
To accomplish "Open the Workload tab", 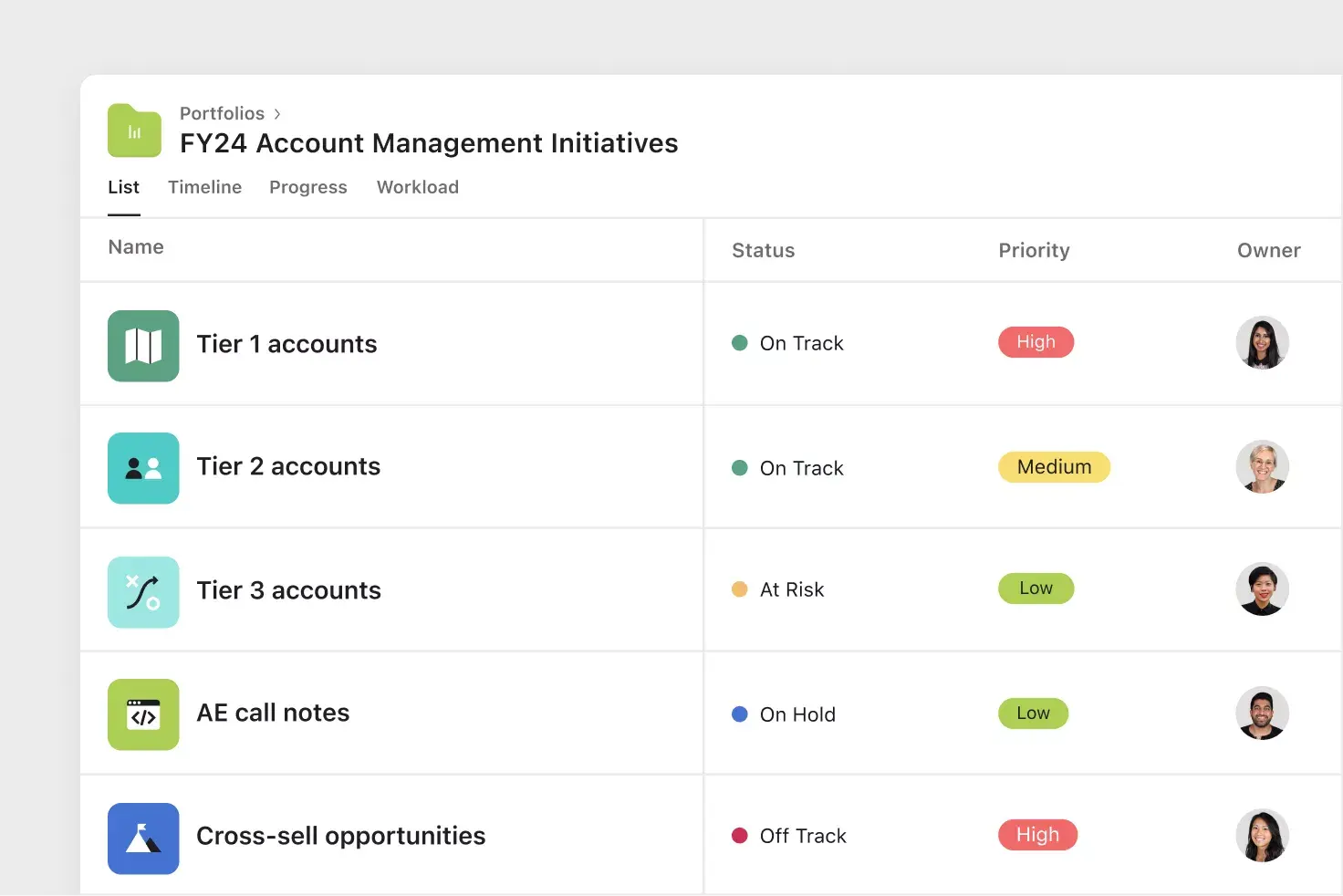I will [417, 187].
